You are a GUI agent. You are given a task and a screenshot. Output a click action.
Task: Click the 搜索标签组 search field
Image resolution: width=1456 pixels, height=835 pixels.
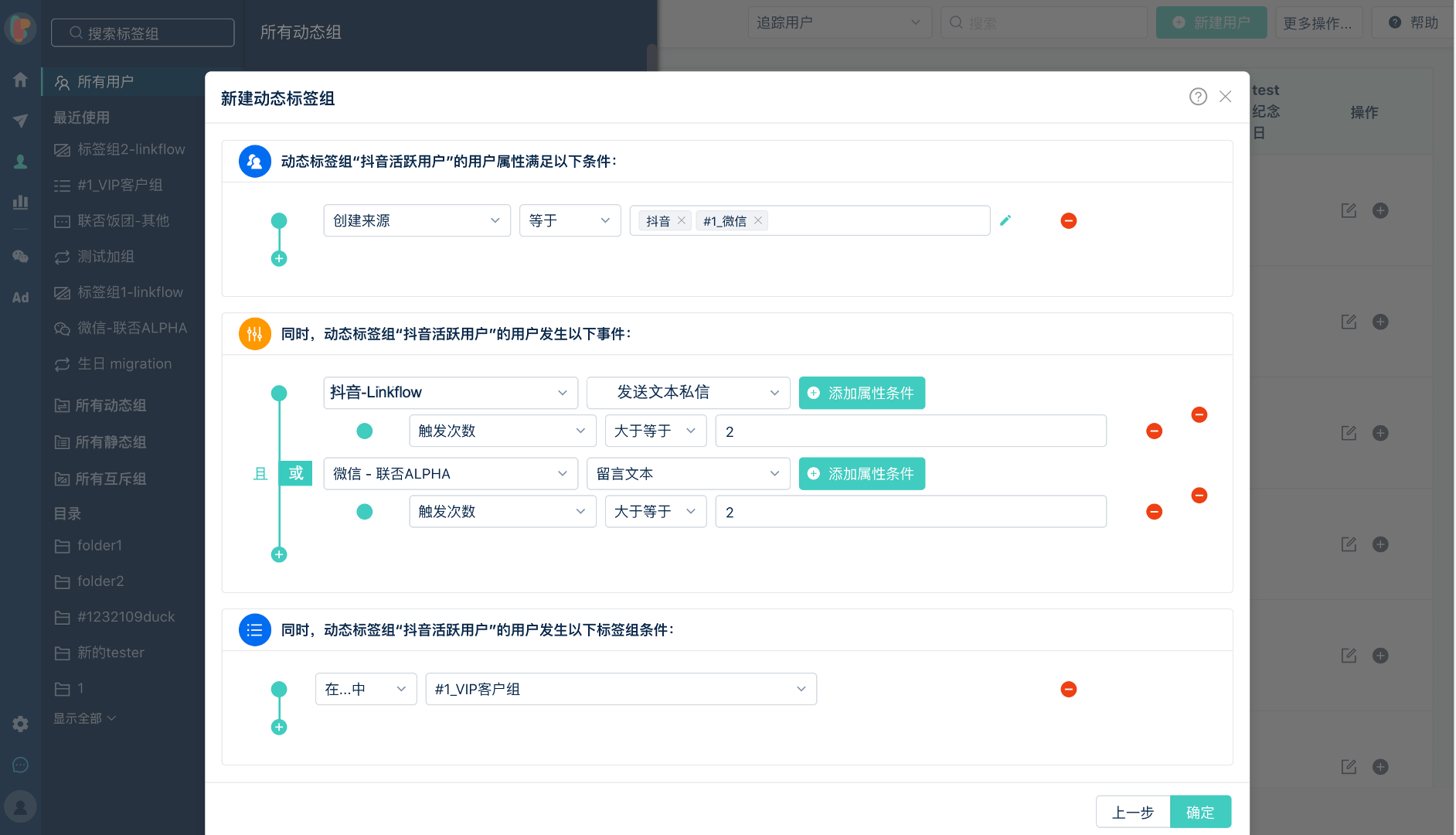point(142,32)
